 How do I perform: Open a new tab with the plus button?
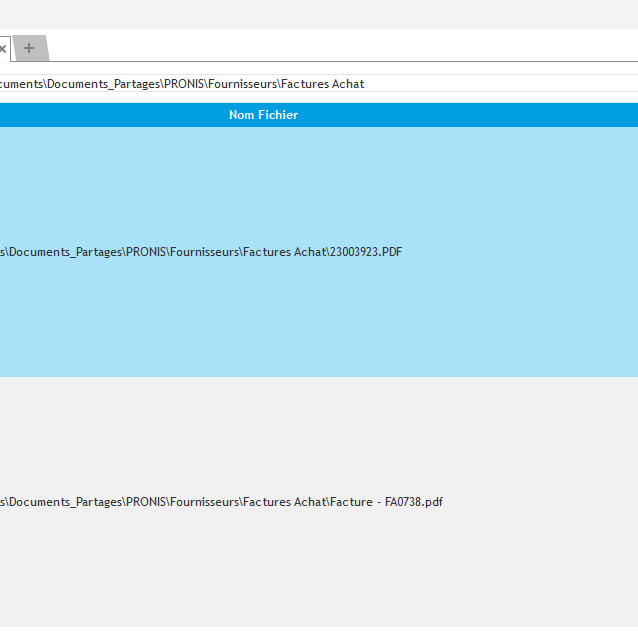pyautogui.click(x=29, y=48)
